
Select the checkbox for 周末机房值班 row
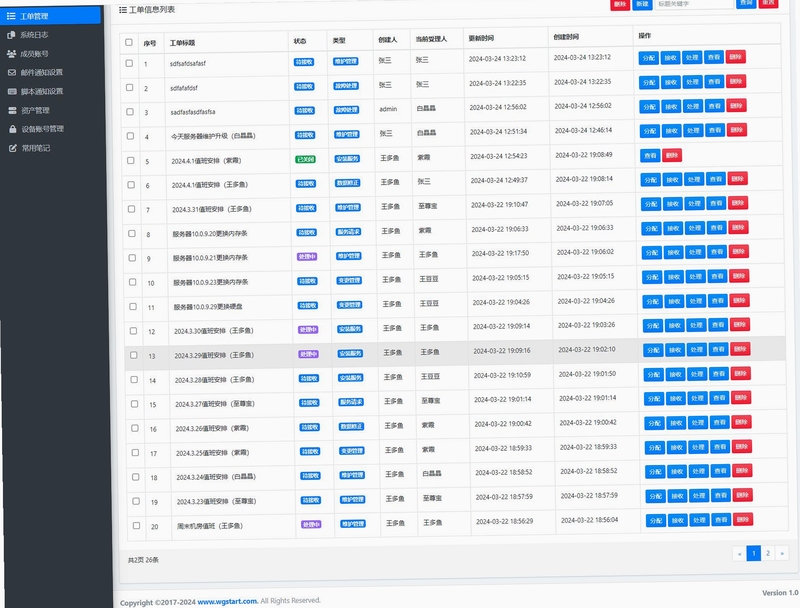(136, 525)
